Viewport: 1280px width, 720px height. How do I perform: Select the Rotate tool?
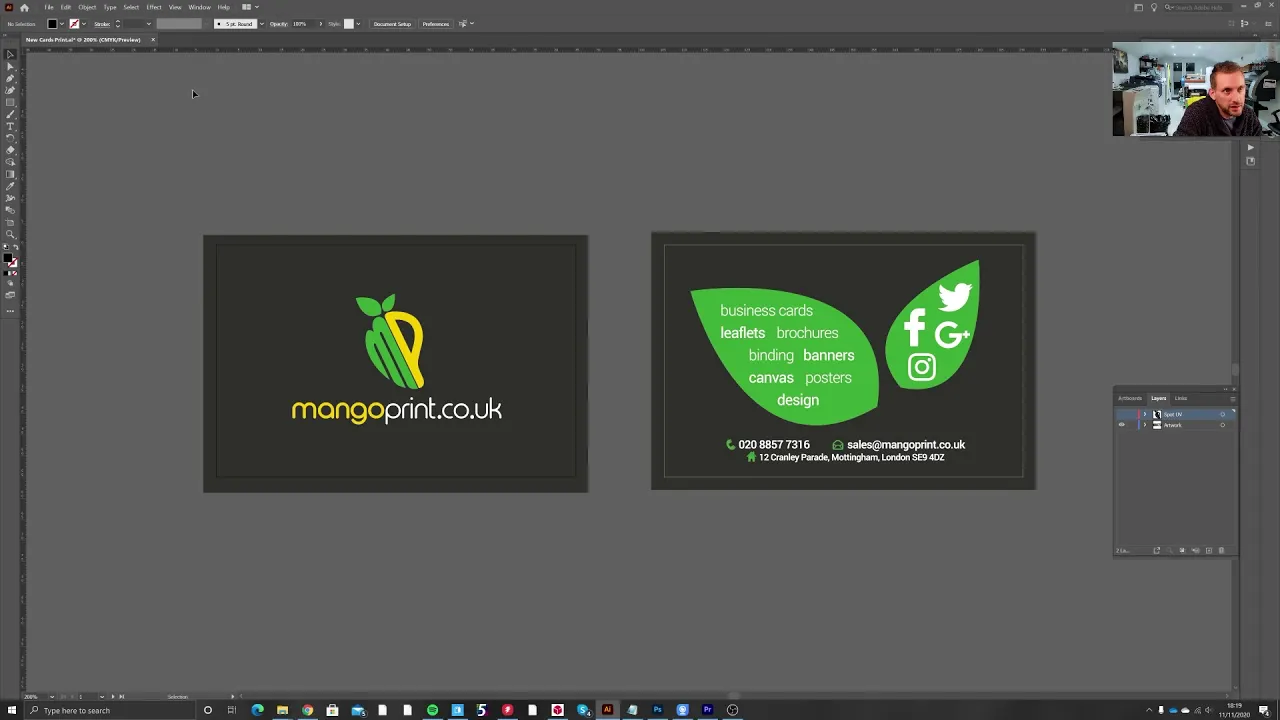point(10,138)
